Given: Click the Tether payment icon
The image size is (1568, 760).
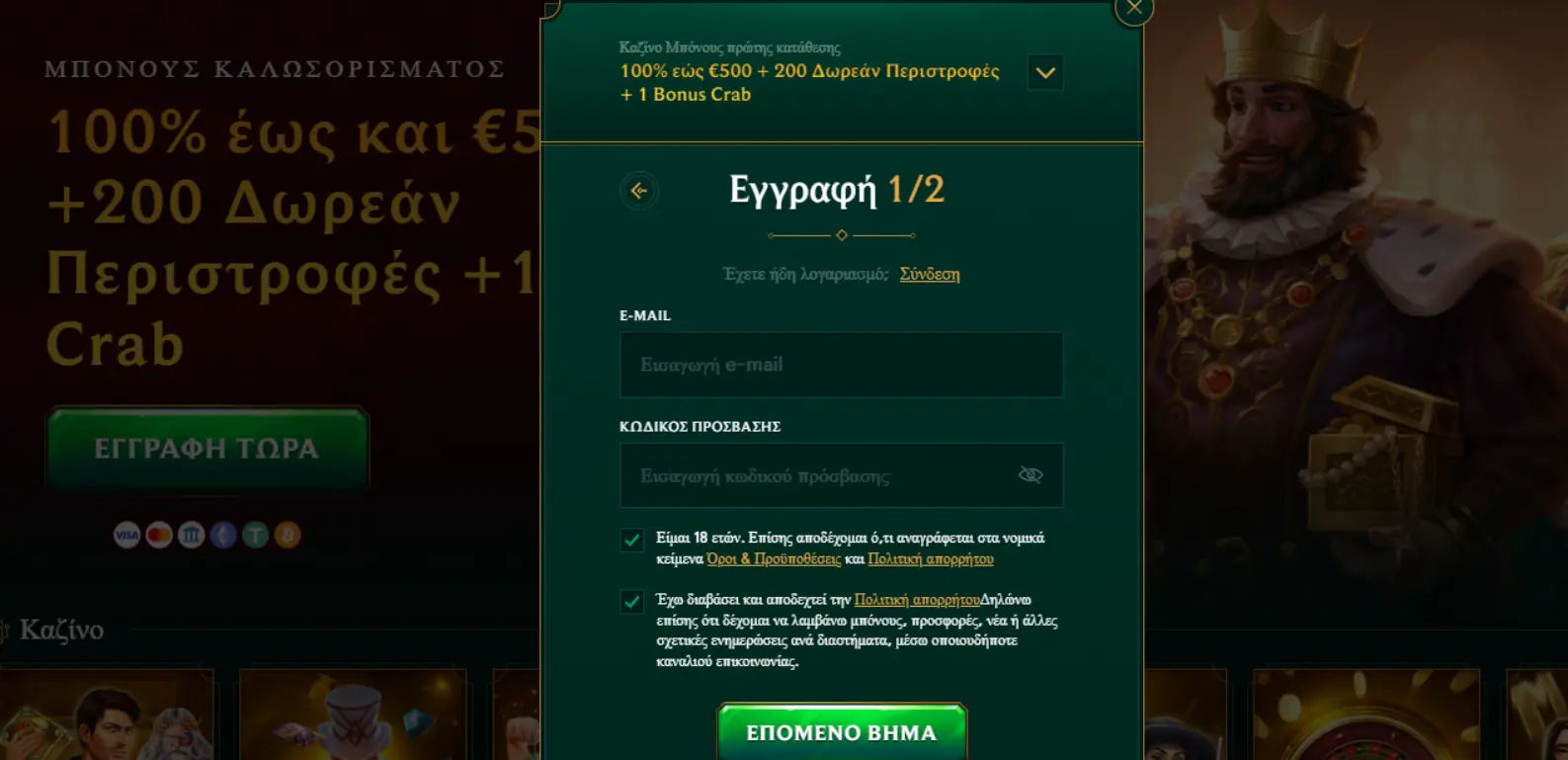Looking at the screenshot, I should tap(256, 536).
